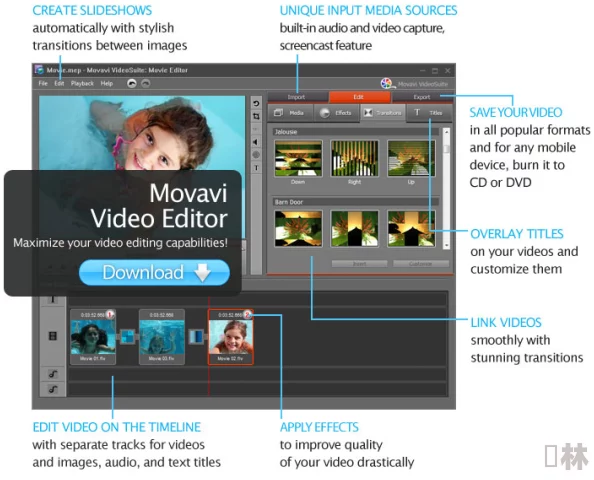Click the transitions list scroll down arrow

pyautogui.click(x=446, y=245)
